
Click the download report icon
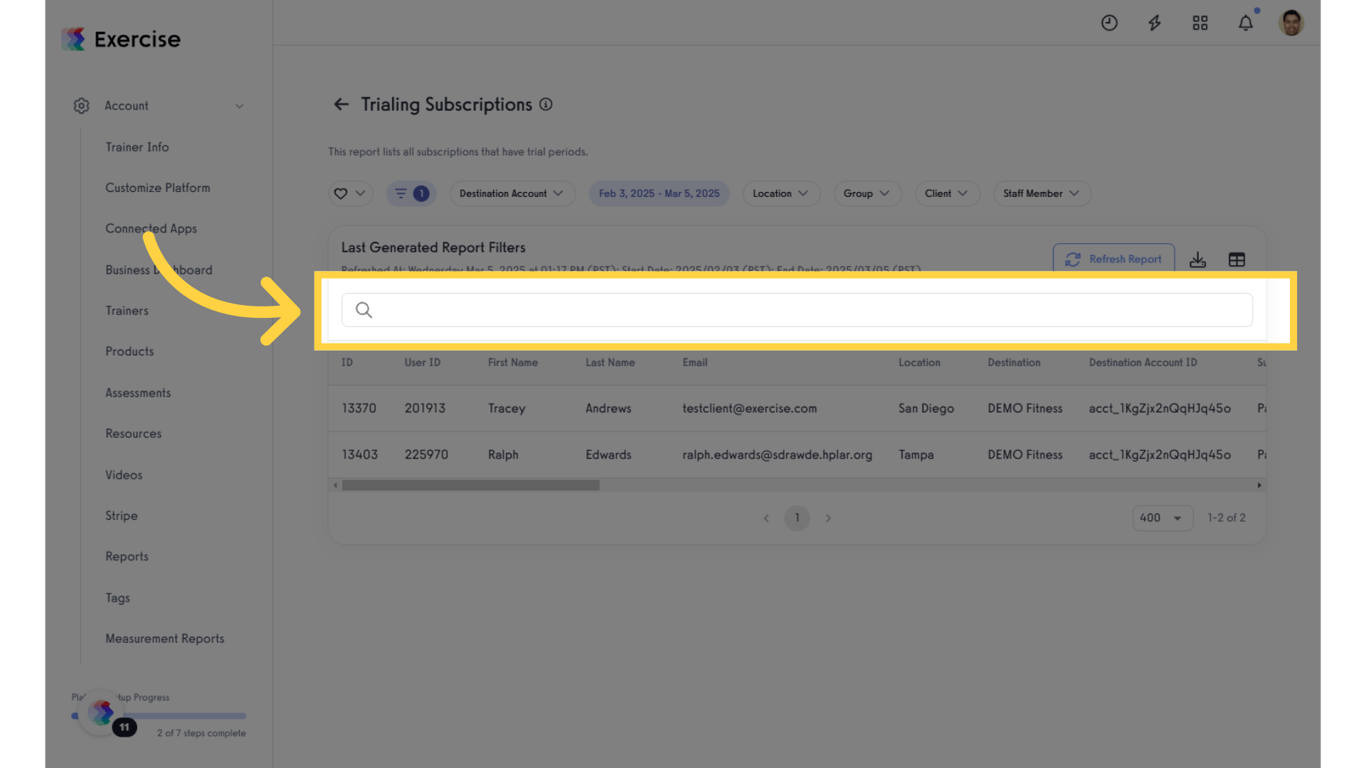pyautogui.click(x=1198, y=259)
